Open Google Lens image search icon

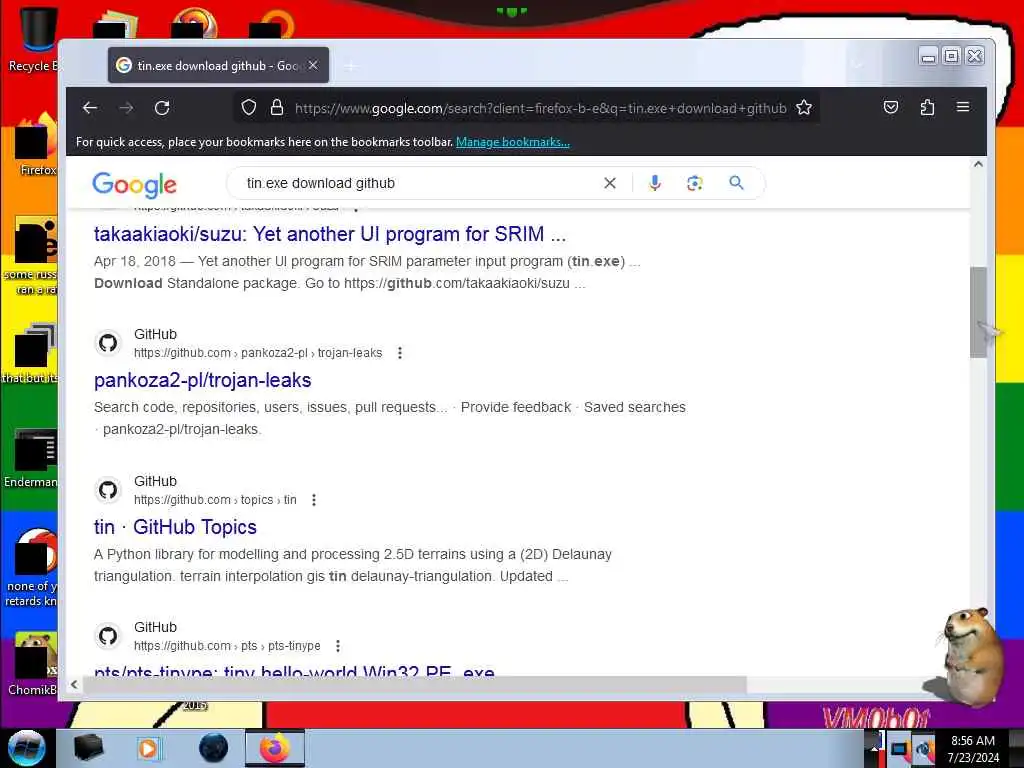pos(695,184)
